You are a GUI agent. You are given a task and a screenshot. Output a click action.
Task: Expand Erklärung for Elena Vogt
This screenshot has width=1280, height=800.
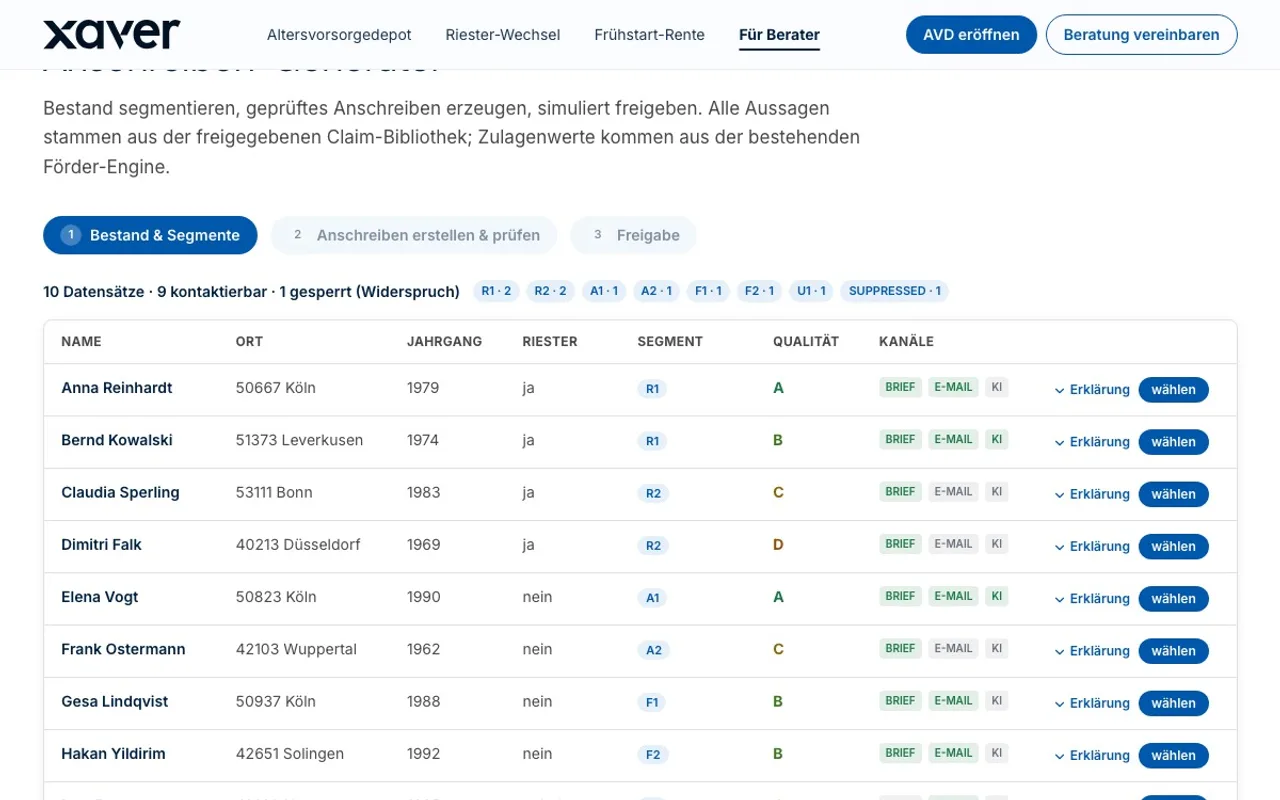tap(1092, 599)
